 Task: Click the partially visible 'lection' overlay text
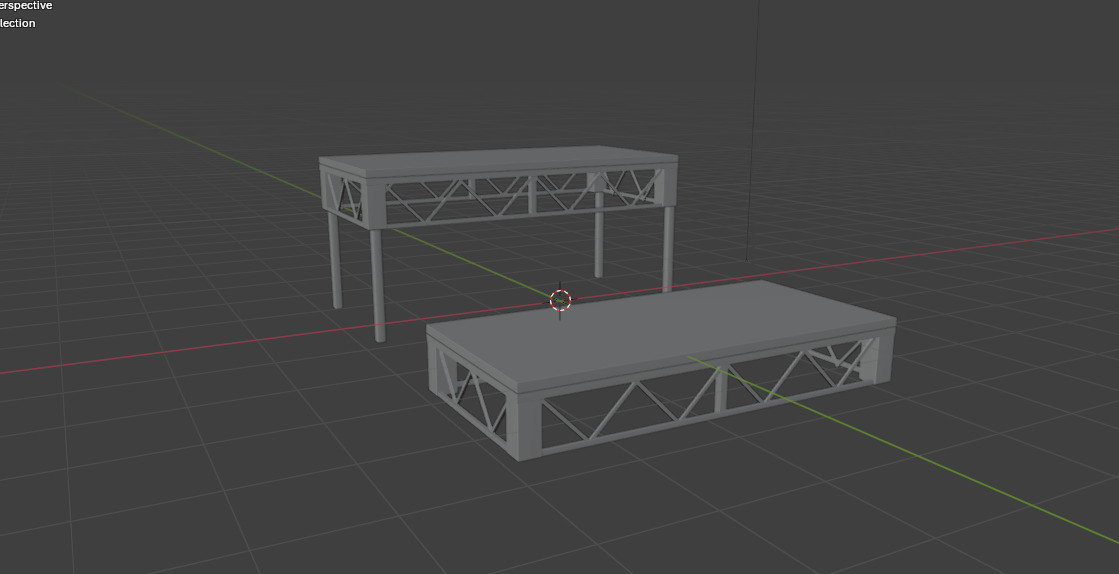click(x=18, y=23)
